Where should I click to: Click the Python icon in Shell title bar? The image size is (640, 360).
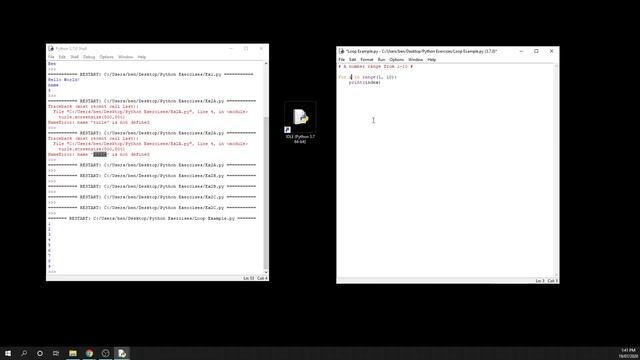[51, 49]
